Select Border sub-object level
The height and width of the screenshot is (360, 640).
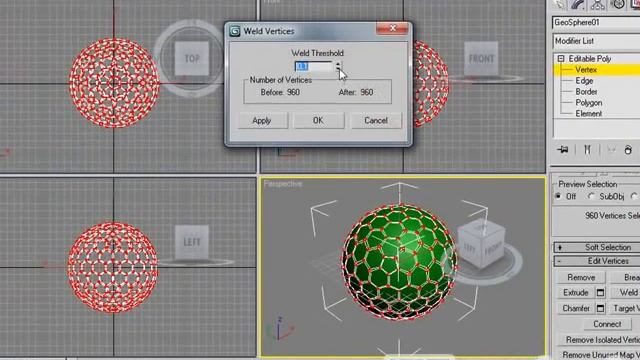tap(586, 92)
